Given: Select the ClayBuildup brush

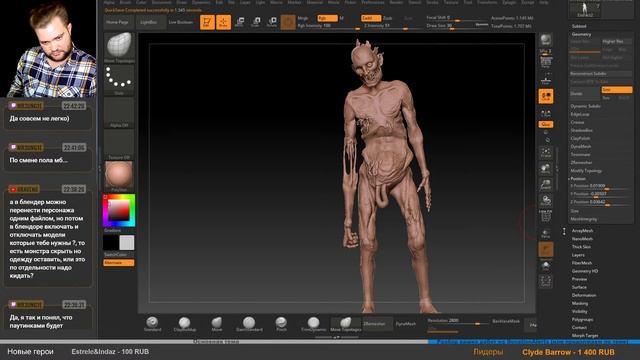Looking at the screenshot, I should [184, 324].
